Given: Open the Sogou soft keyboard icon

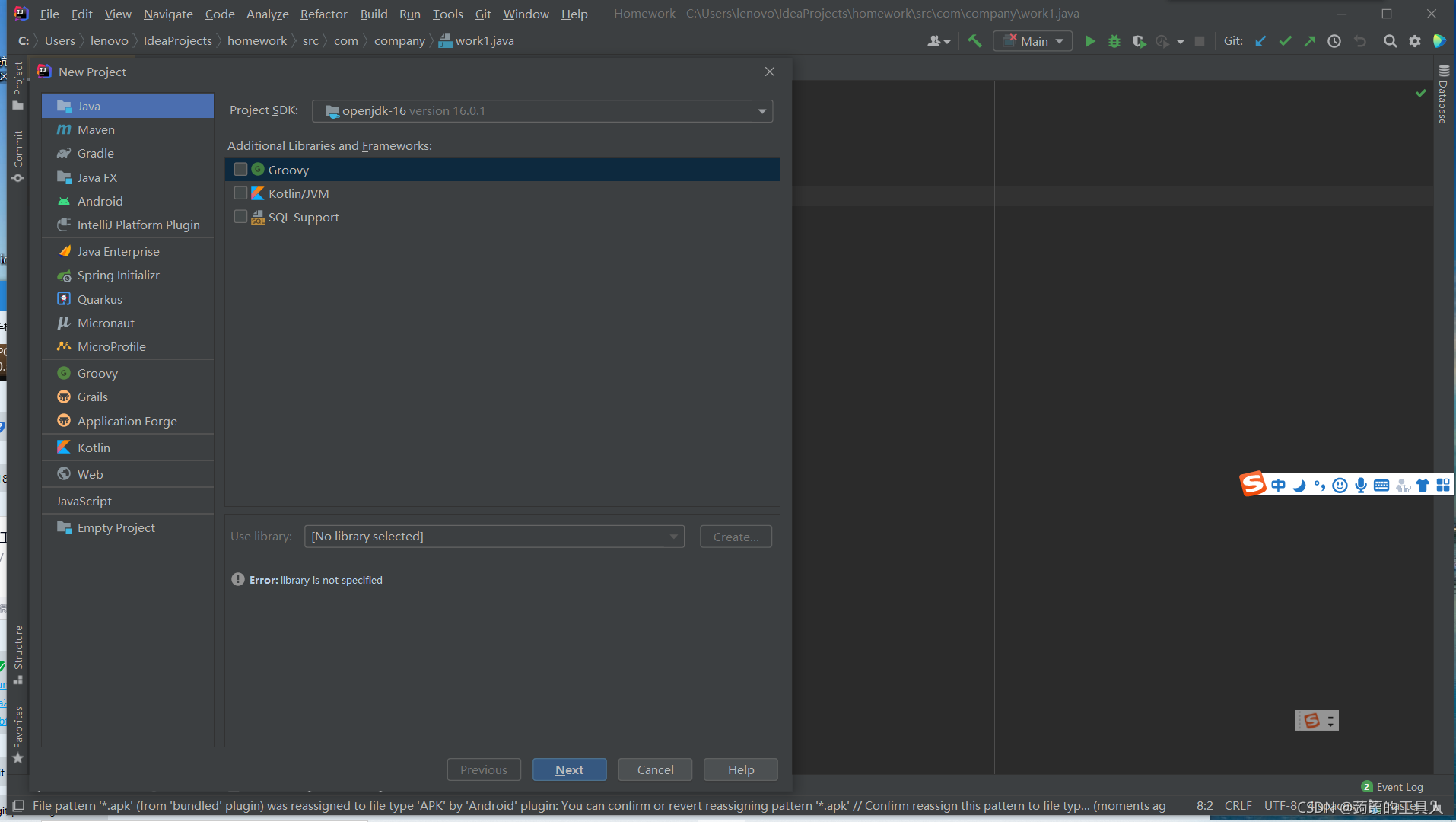Looking at the screenshot, I should pos(1381,486).
